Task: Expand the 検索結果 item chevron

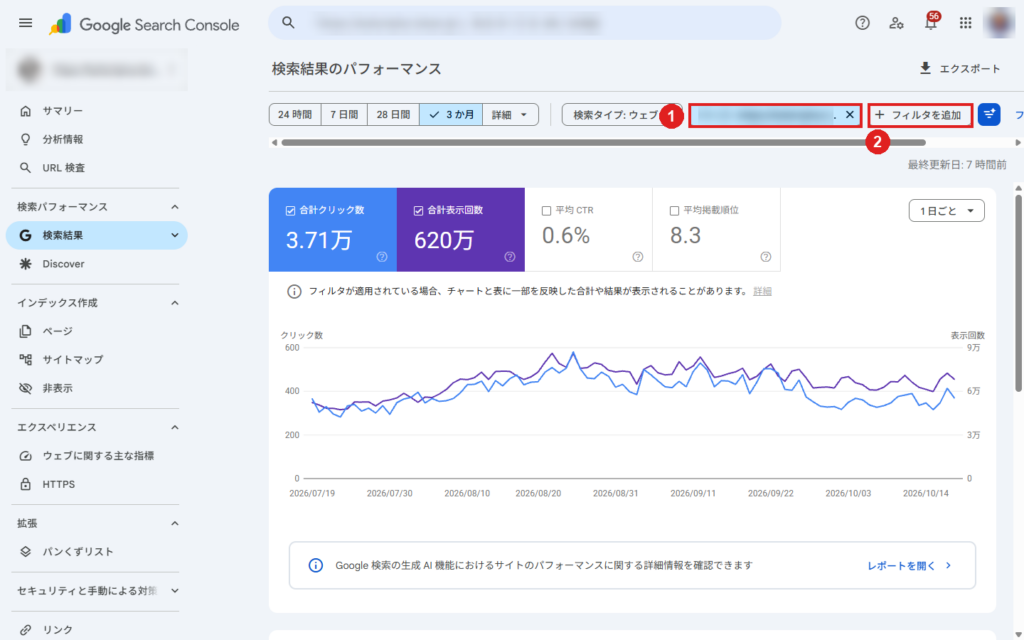Action: pyautogui.click(x=174, y=235)
